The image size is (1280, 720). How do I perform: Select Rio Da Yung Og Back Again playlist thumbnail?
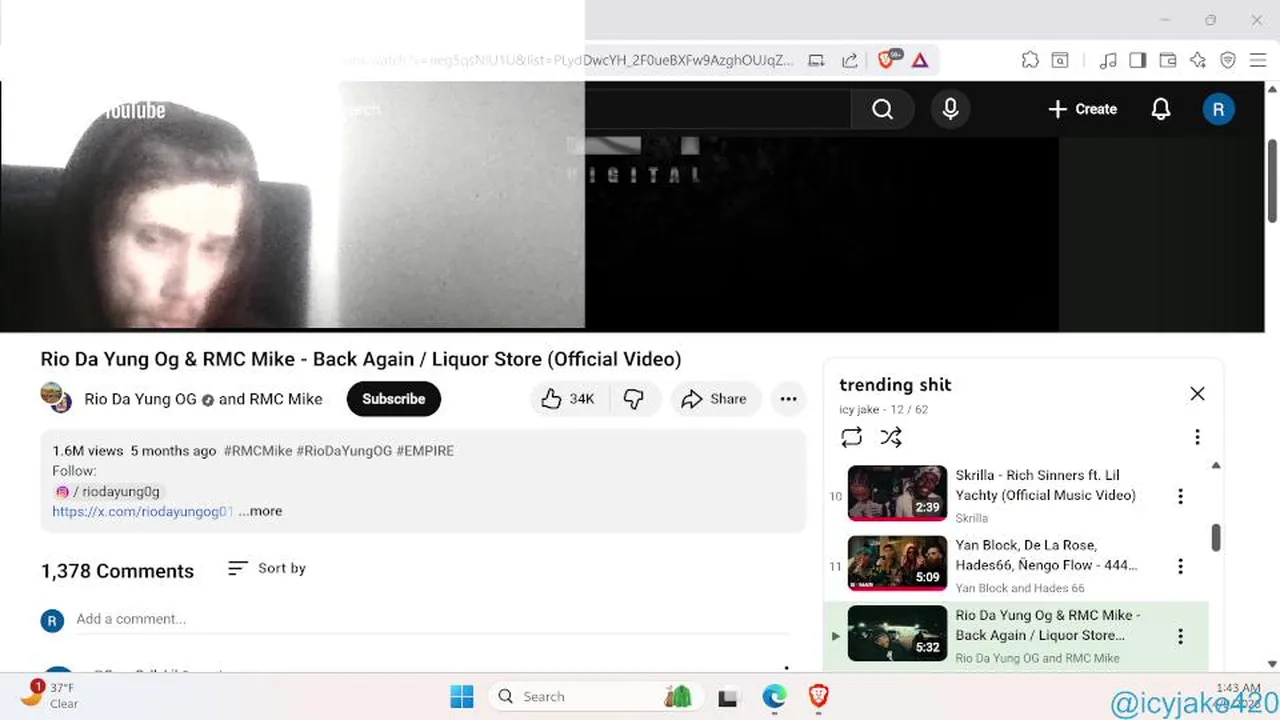tap(897, 633)
